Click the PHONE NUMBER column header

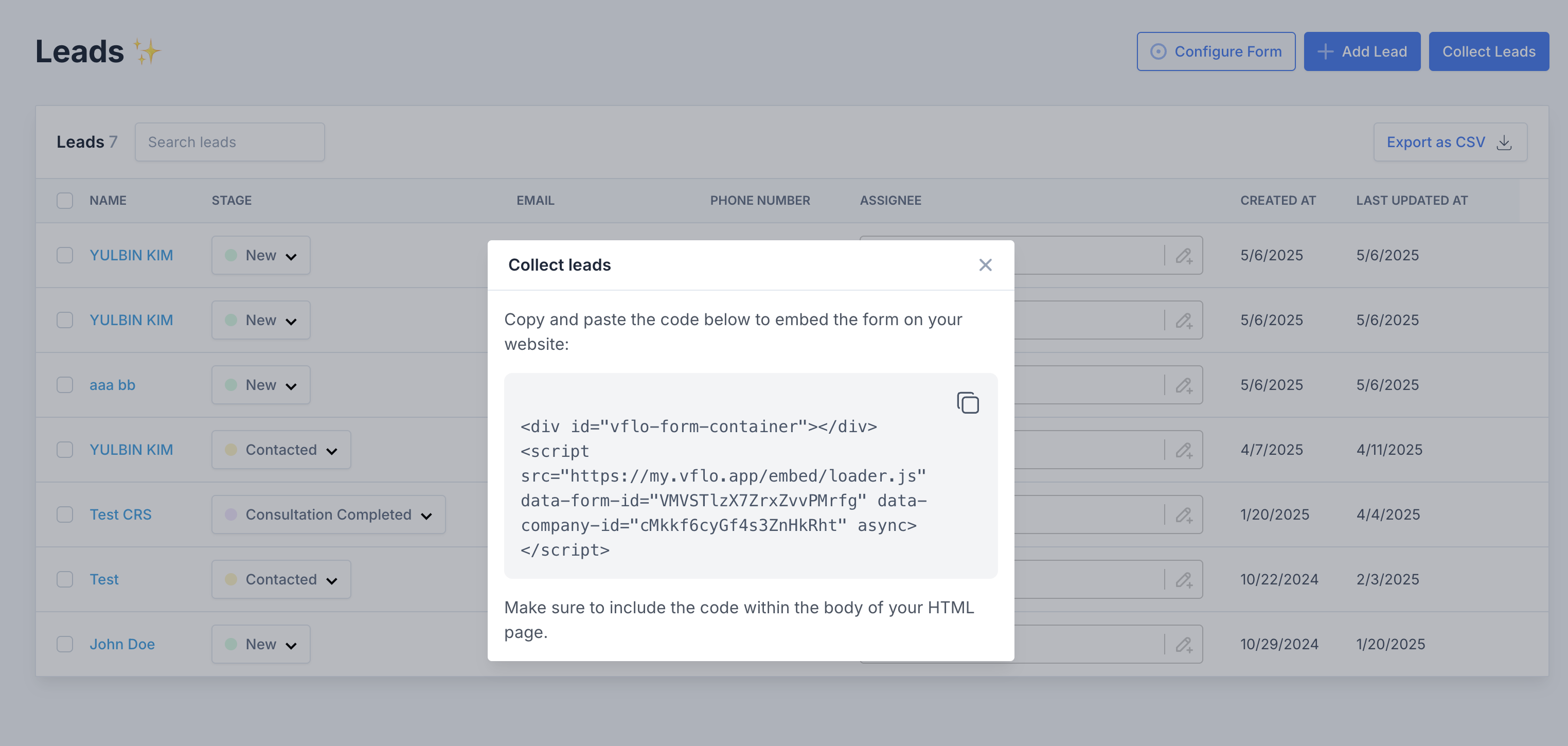point(760,200)
